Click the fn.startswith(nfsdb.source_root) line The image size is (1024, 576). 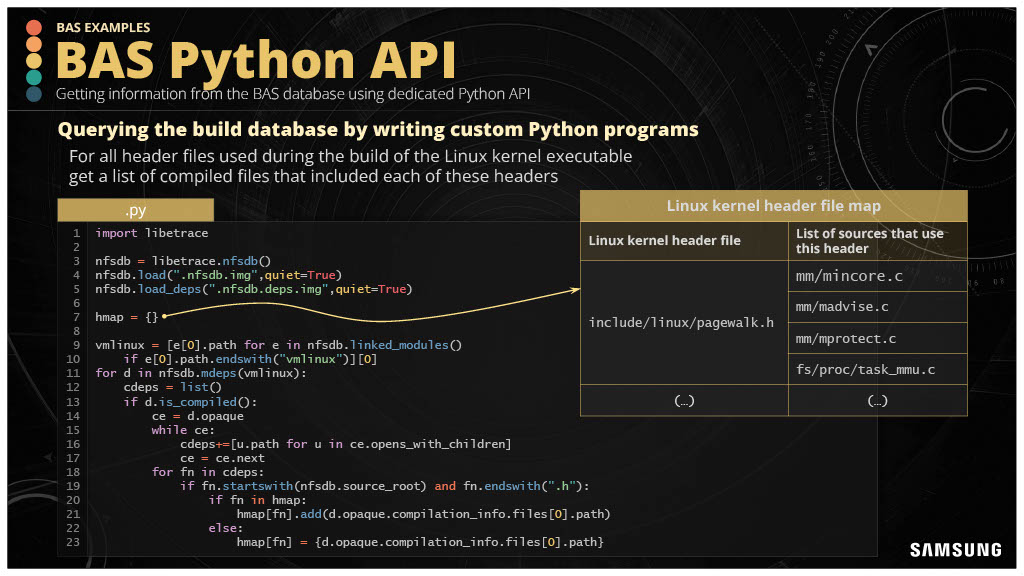(385, 486)
